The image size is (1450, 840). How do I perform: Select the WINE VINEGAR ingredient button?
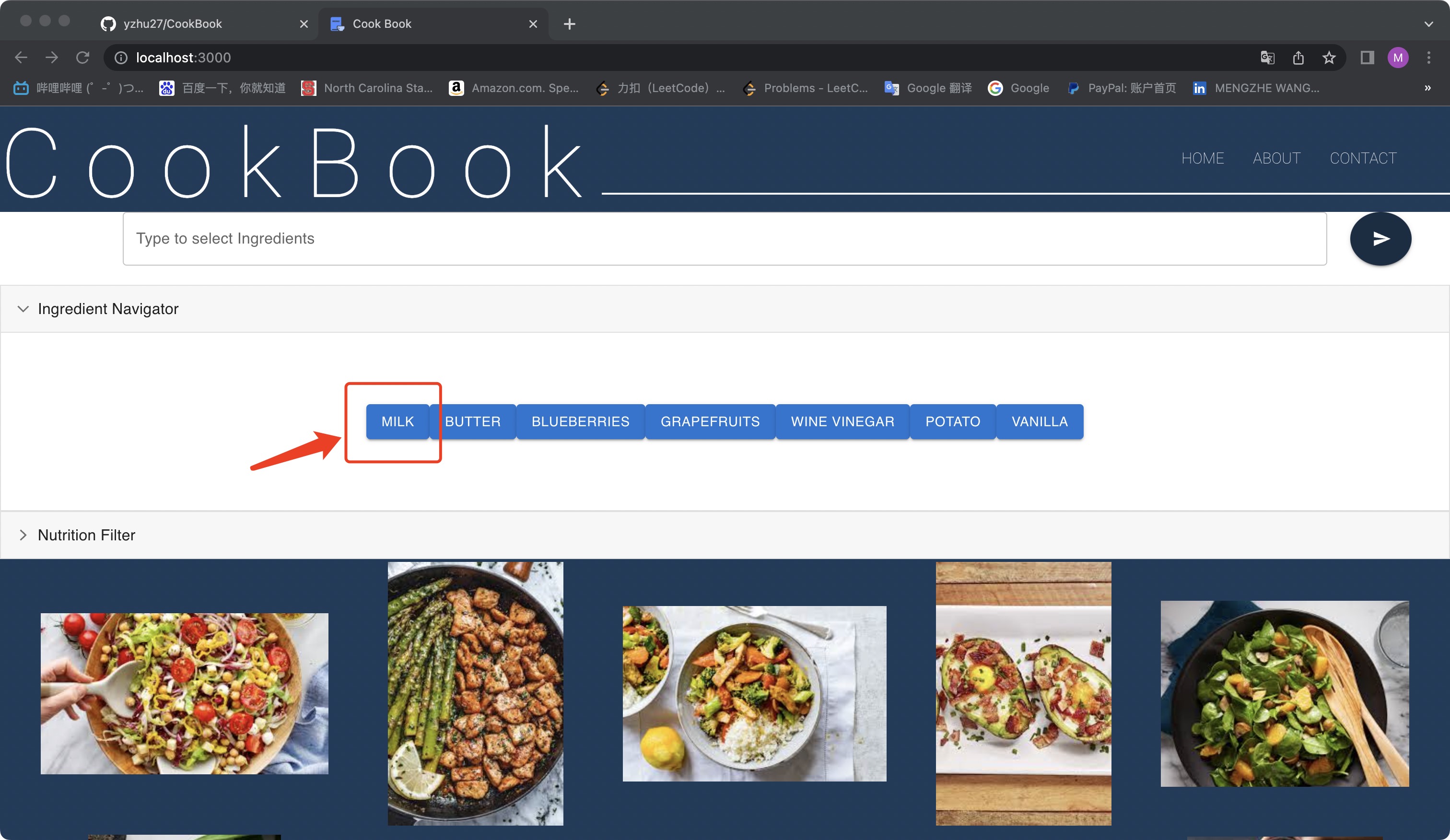pyautogui.click(x=842, y=422)
